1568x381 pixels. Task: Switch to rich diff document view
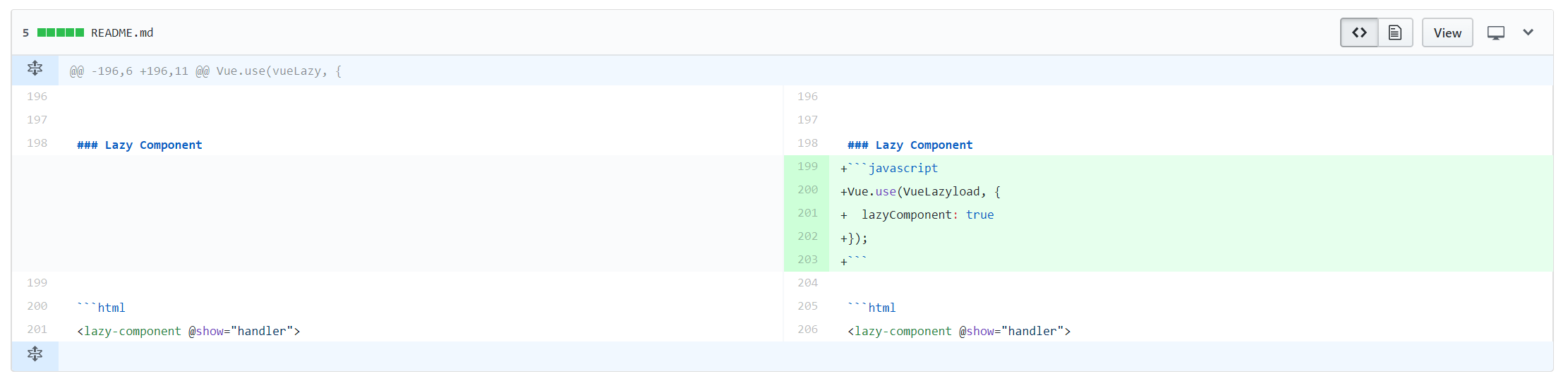pos(1395,32)
